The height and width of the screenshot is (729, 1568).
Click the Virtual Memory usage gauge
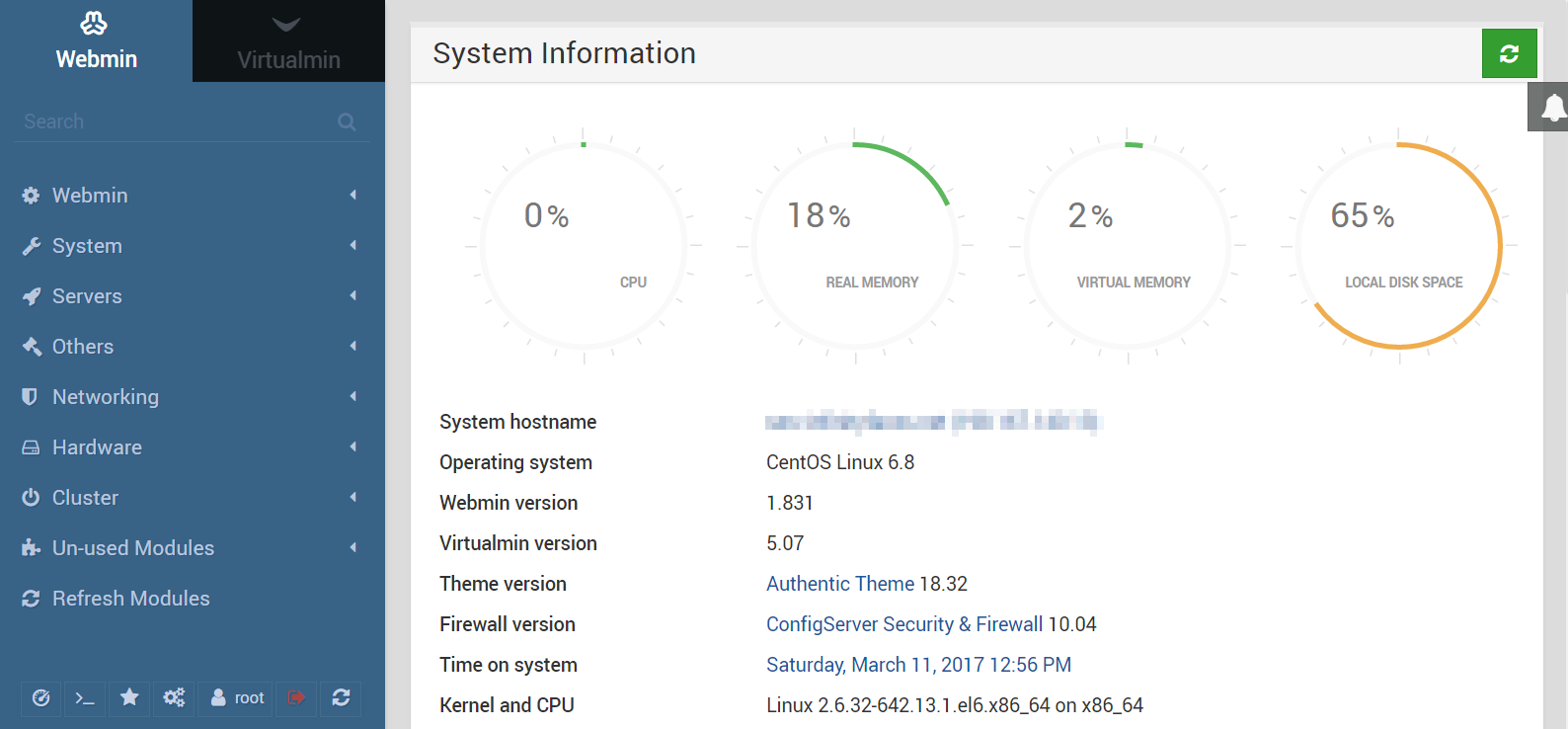pyautogui.click(x=1128, y=246)
